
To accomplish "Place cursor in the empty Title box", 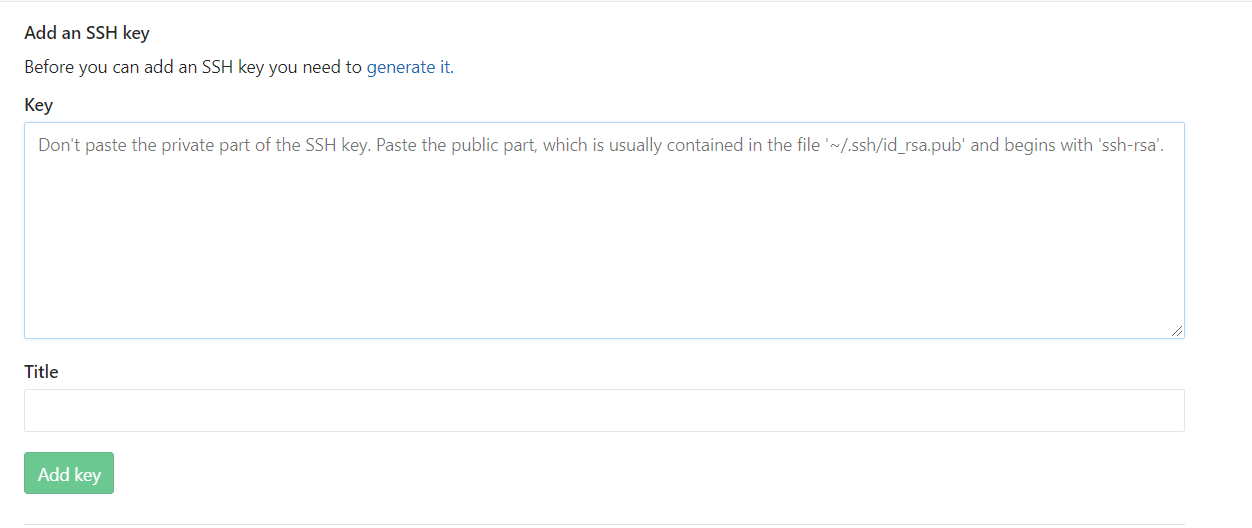I will pyautogui.click(x=604, y=411).
